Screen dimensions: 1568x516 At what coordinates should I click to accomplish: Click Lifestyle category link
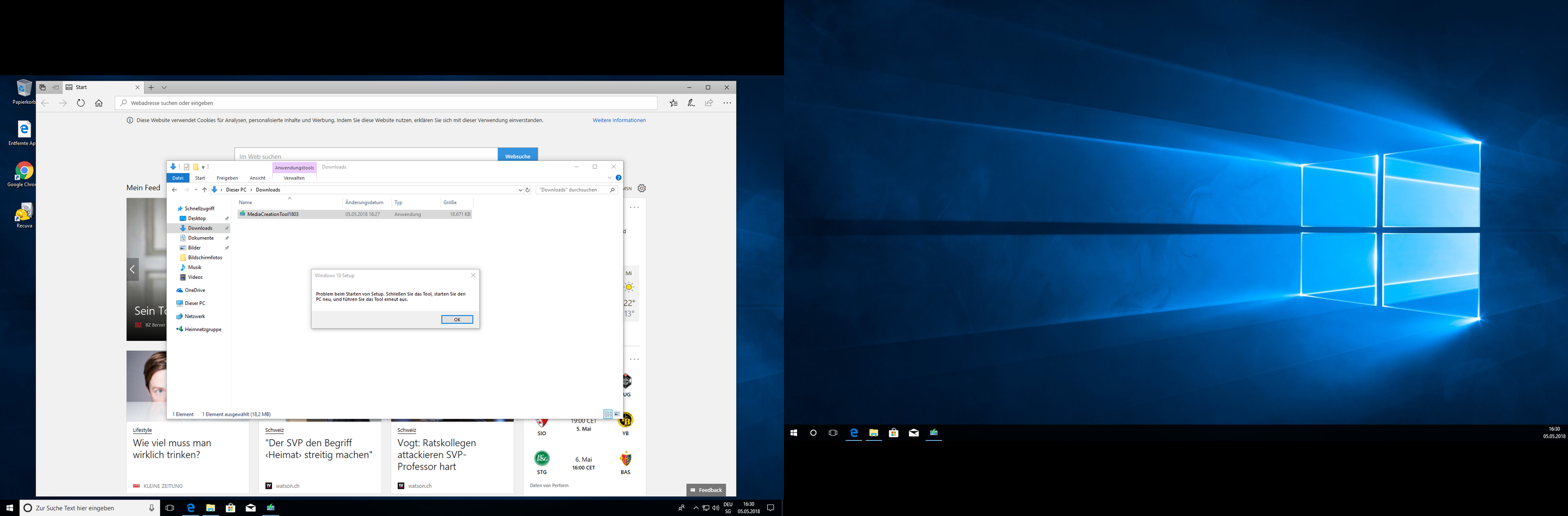tap(143, 430)
